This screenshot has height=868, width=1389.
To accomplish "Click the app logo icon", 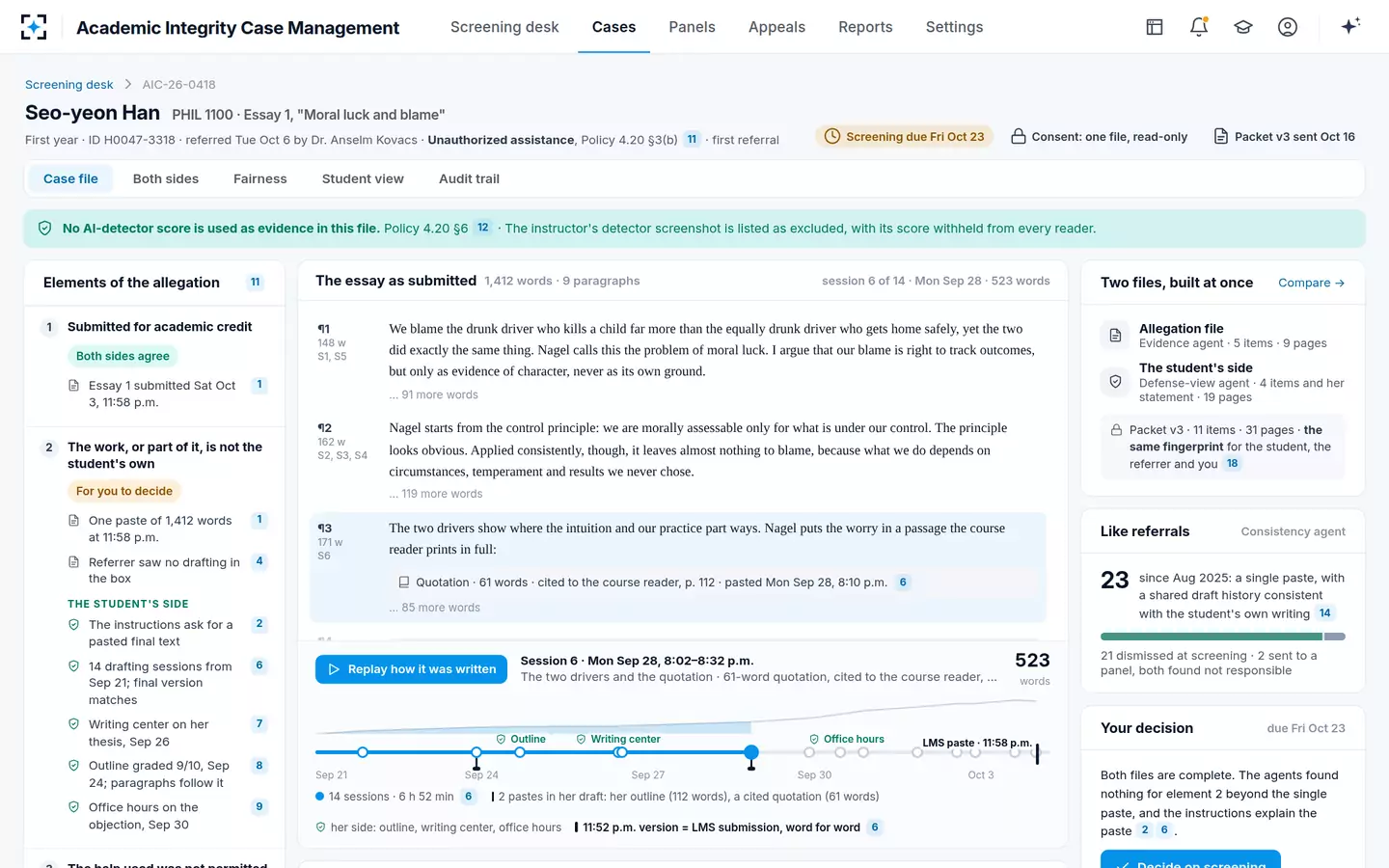I will (x=34, y=27).
